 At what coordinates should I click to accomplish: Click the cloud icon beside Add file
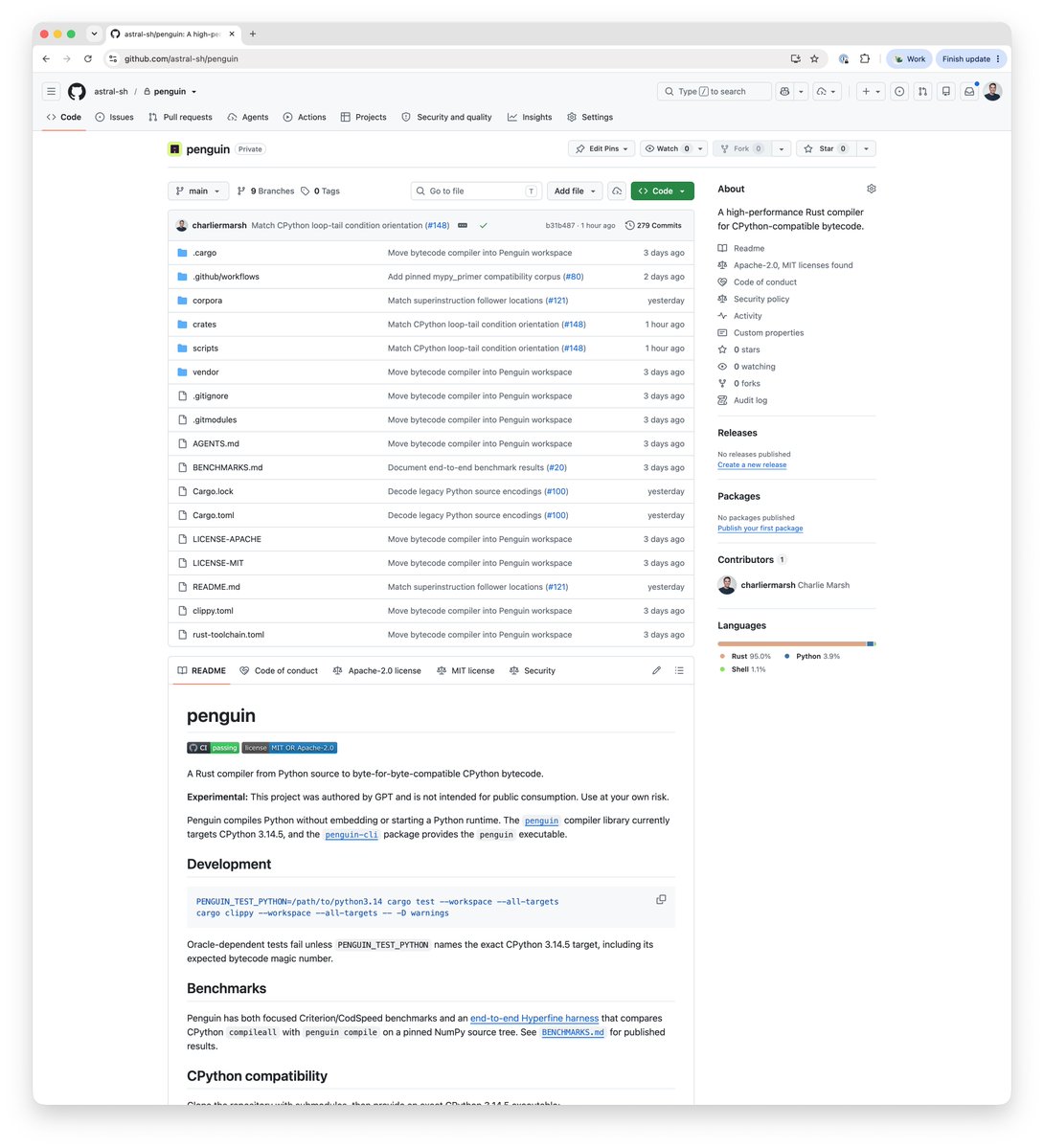coord(617,191)
